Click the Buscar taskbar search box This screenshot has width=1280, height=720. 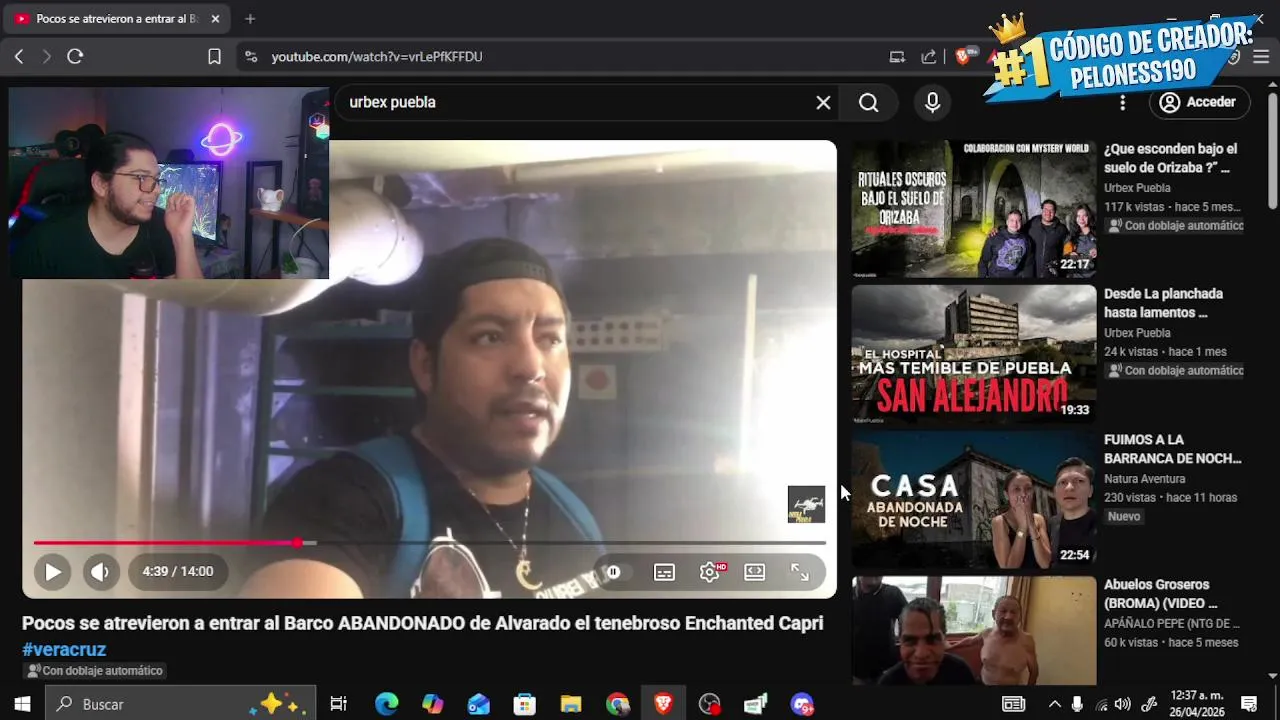pos(181,704)
